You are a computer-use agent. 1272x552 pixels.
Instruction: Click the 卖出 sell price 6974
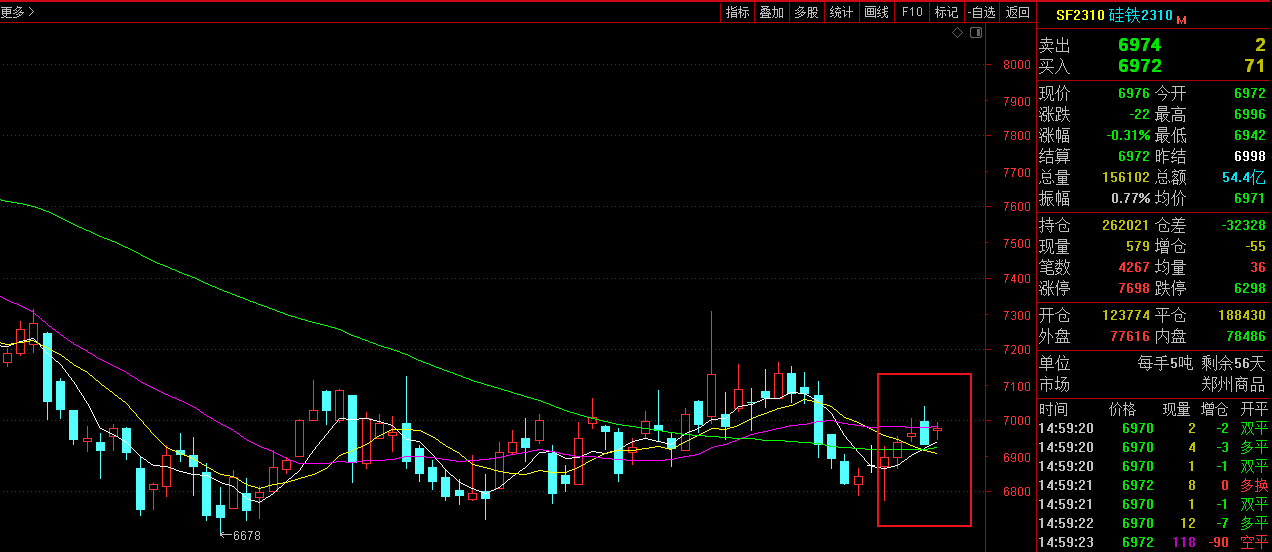coord(1139,45)
